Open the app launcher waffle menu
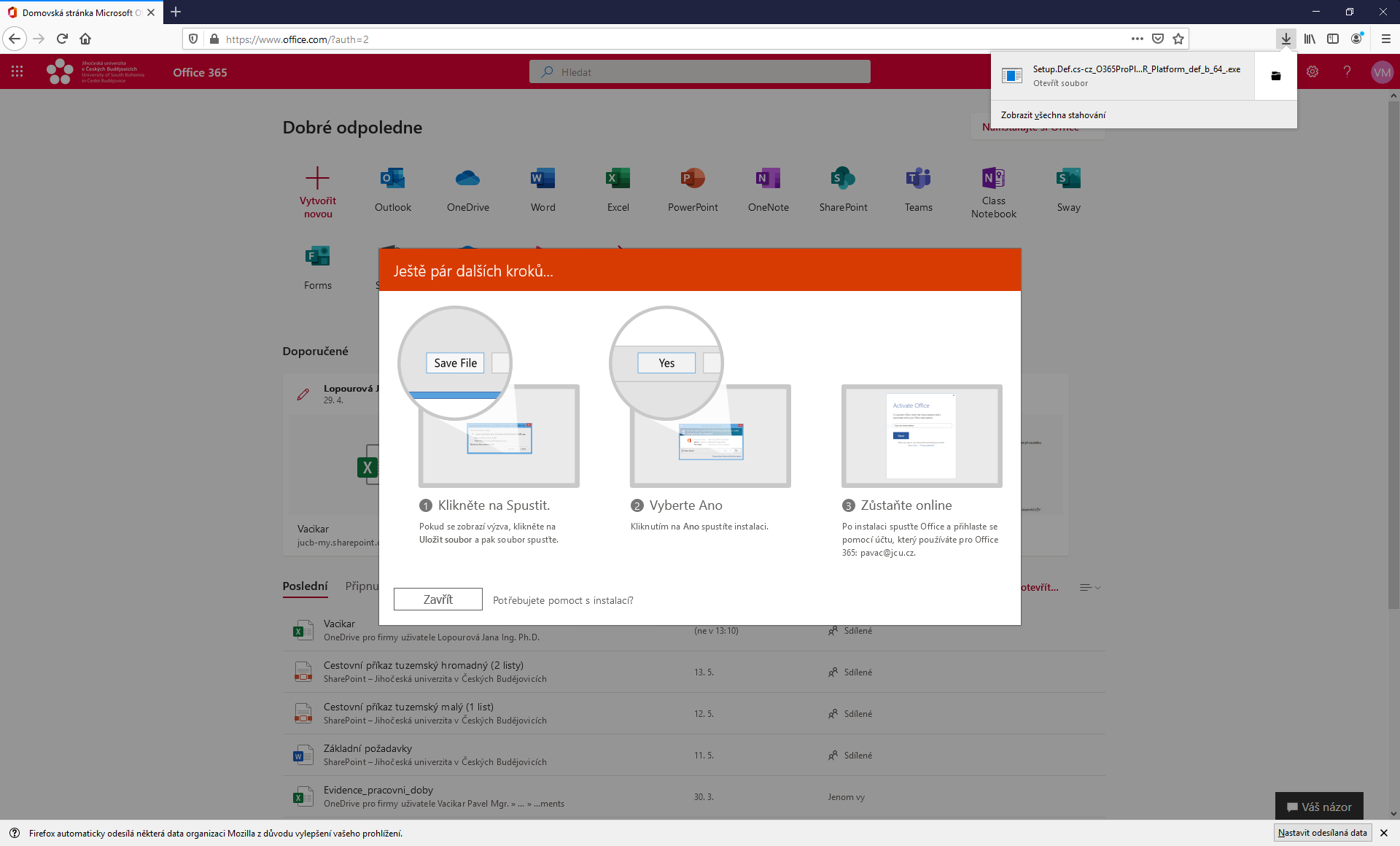Screen dimensions: 1400x846 [x=17, y=71]
